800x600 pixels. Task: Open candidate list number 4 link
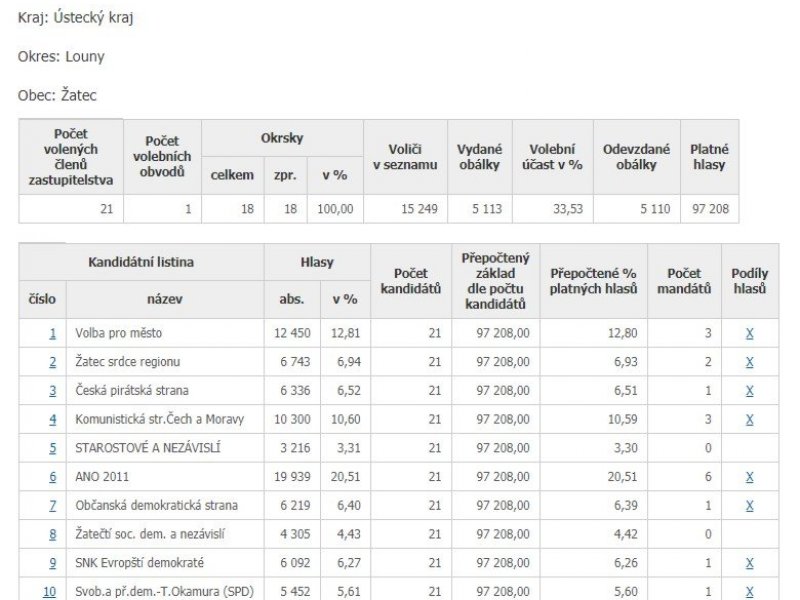[x=53, y=419]
